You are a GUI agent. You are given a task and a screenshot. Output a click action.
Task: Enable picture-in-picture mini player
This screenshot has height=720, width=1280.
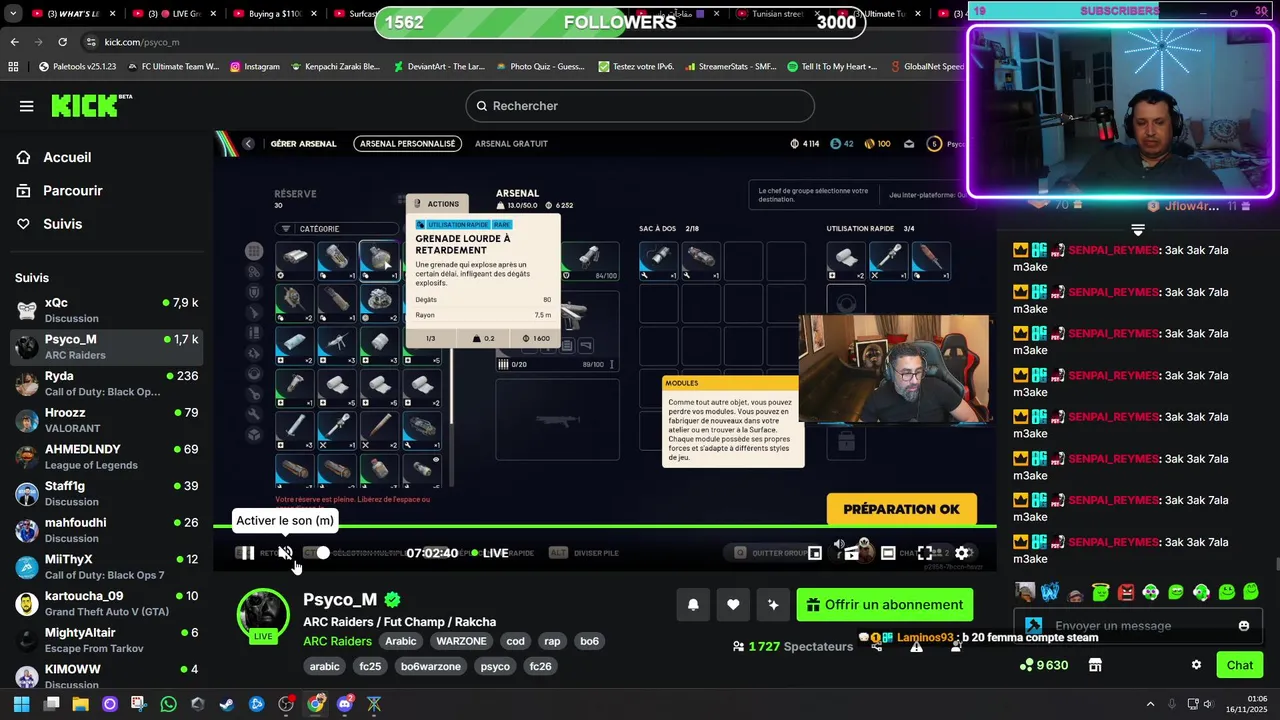[x=815, y=553]
